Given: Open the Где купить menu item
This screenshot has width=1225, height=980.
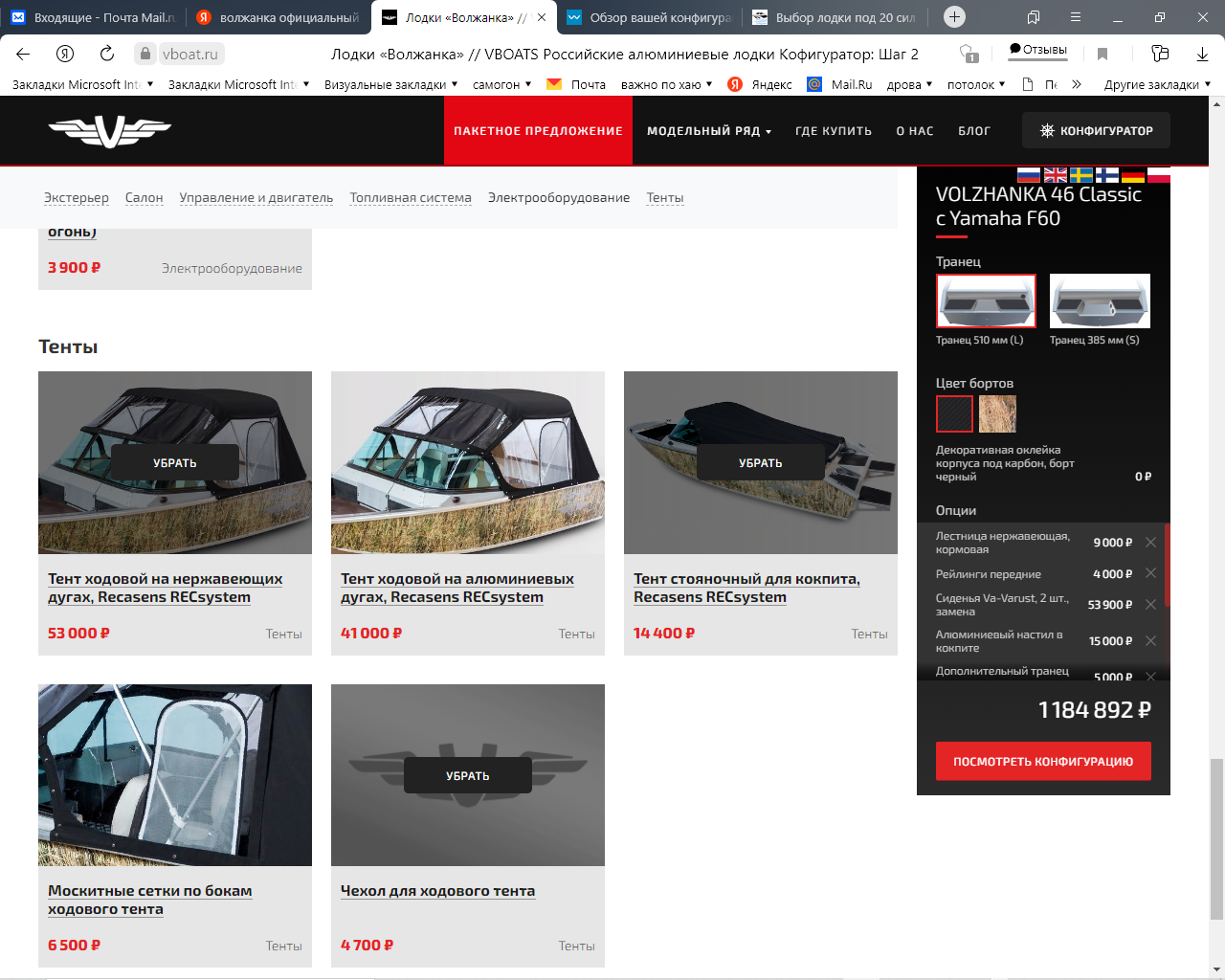Looking at the screenshot, I should tap(834, 131).
